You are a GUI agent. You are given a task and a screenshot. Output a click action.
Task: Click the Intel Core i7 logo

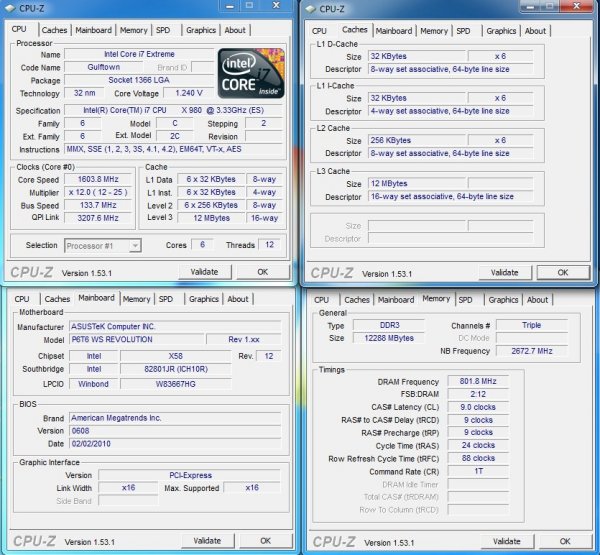251,73
